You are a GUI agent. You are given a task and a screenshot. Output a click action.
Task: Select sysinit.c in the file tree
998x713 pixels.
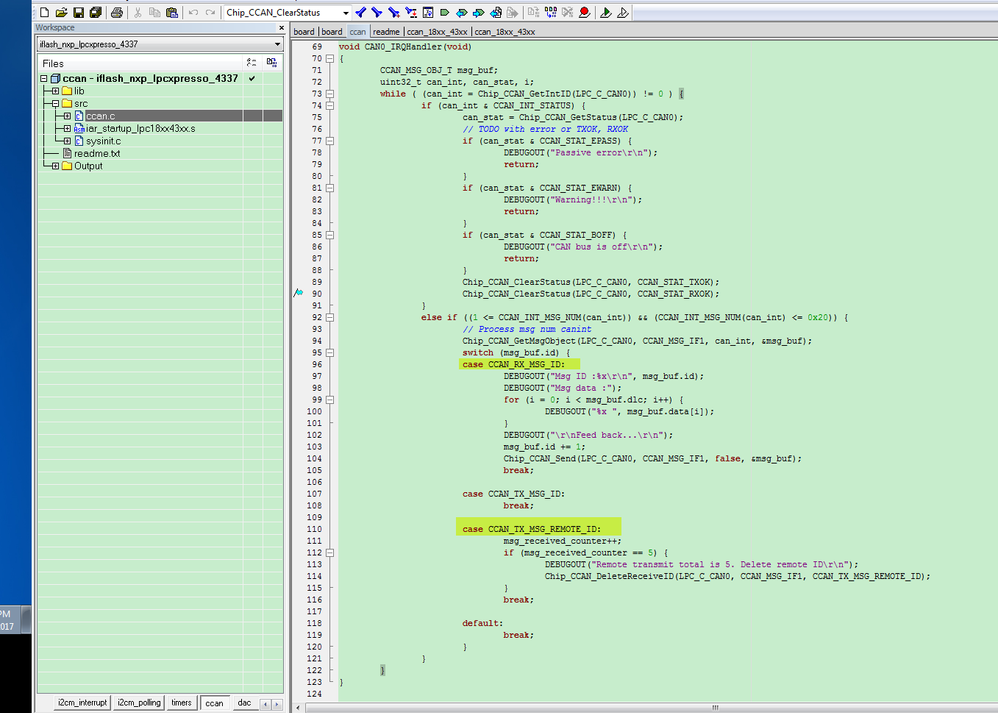(x=102, y=141)
